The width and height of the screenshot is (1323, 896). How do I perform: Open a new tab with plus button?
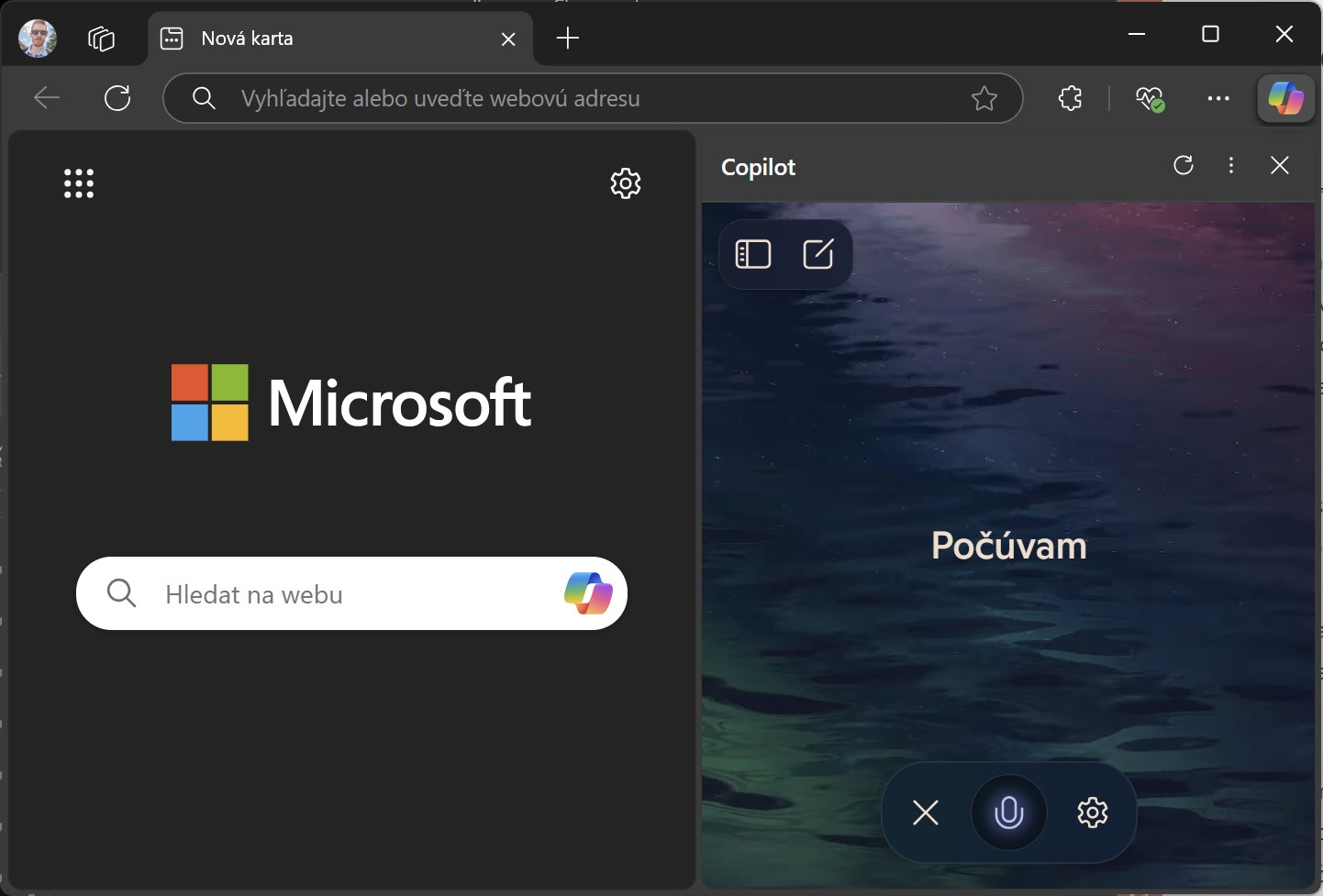[568, 39]
